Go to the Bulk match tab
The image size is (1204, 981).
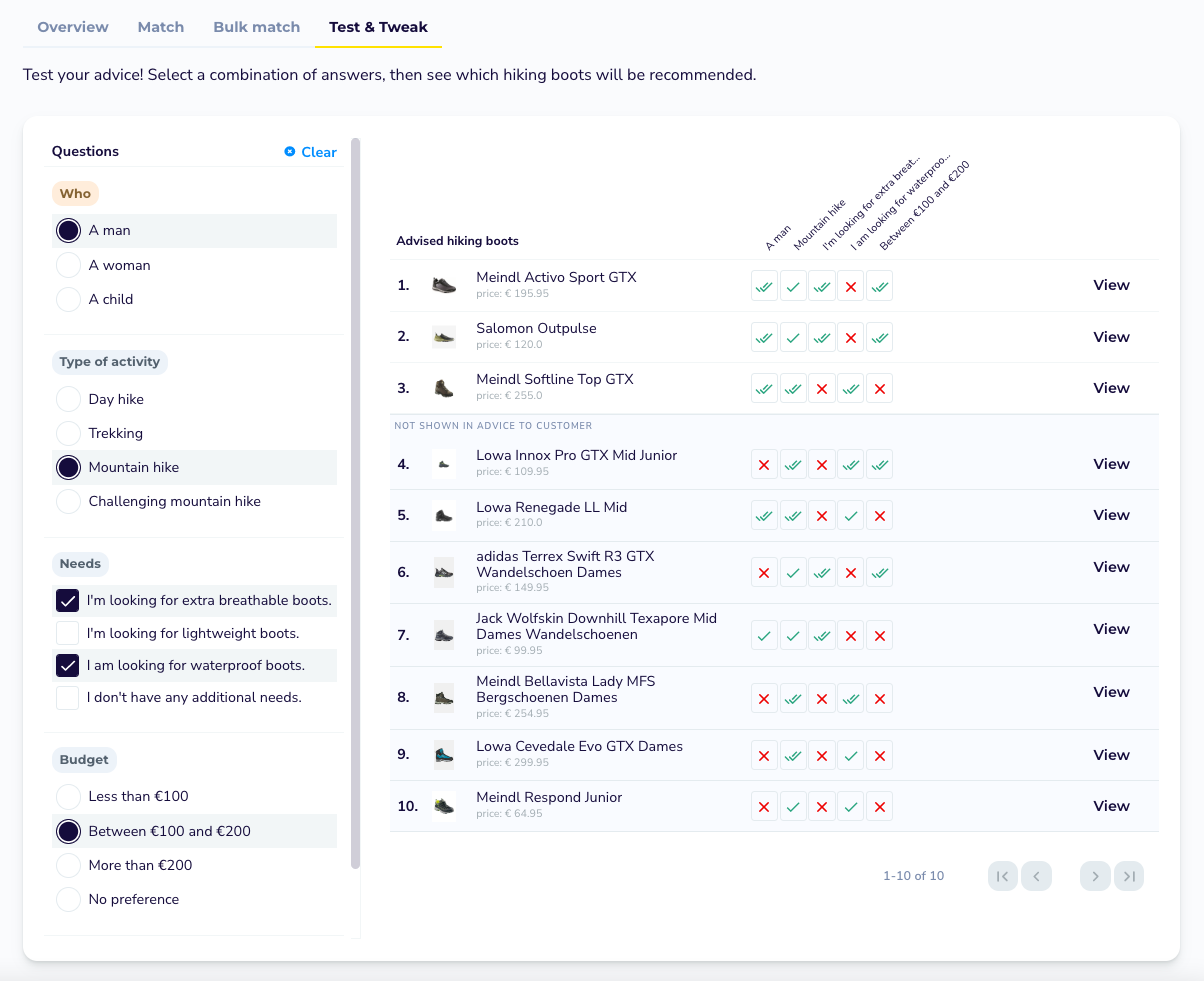tap(257, 27)
